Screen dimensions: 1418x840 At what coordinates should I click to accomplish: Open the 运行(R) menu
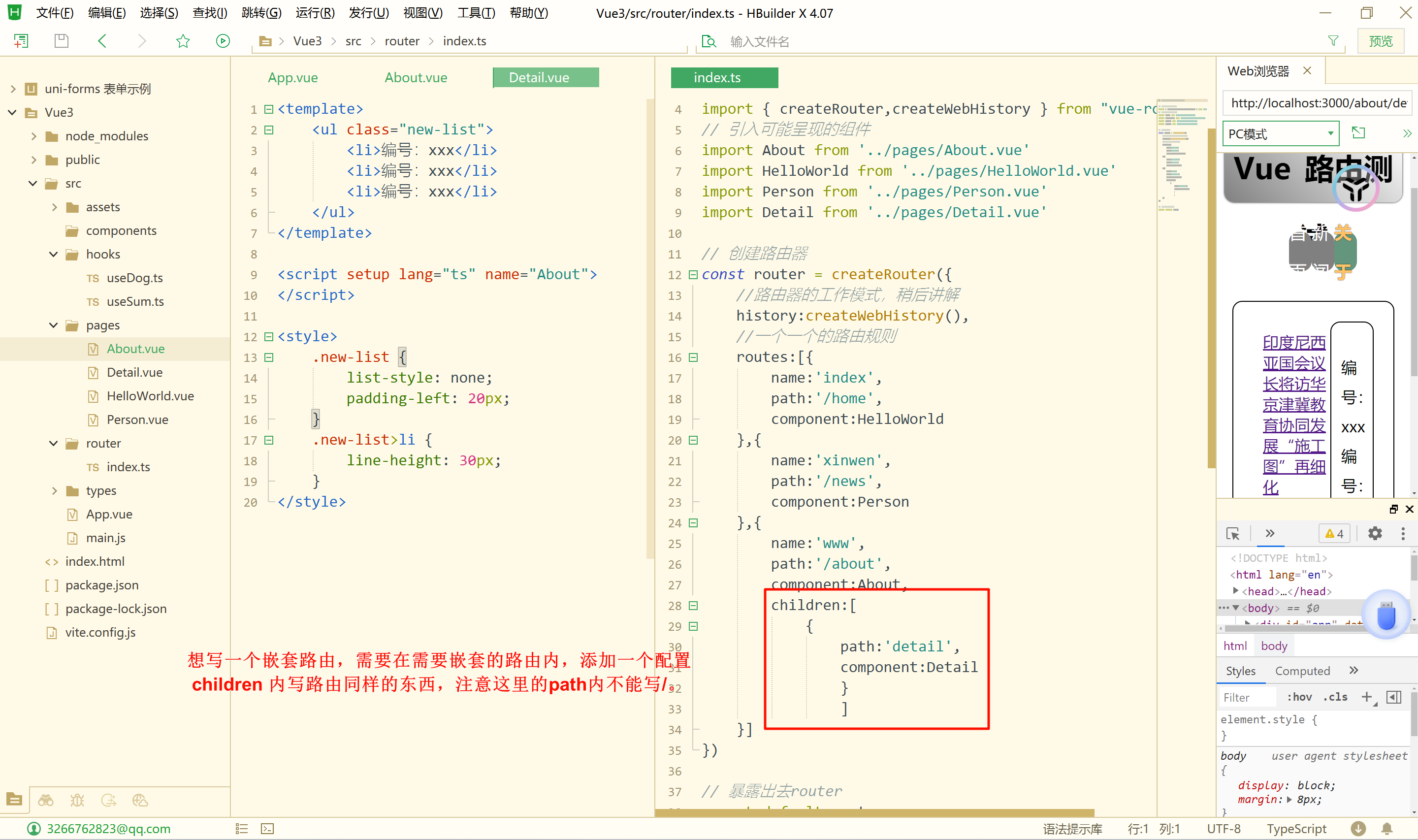tap(315, 13)
